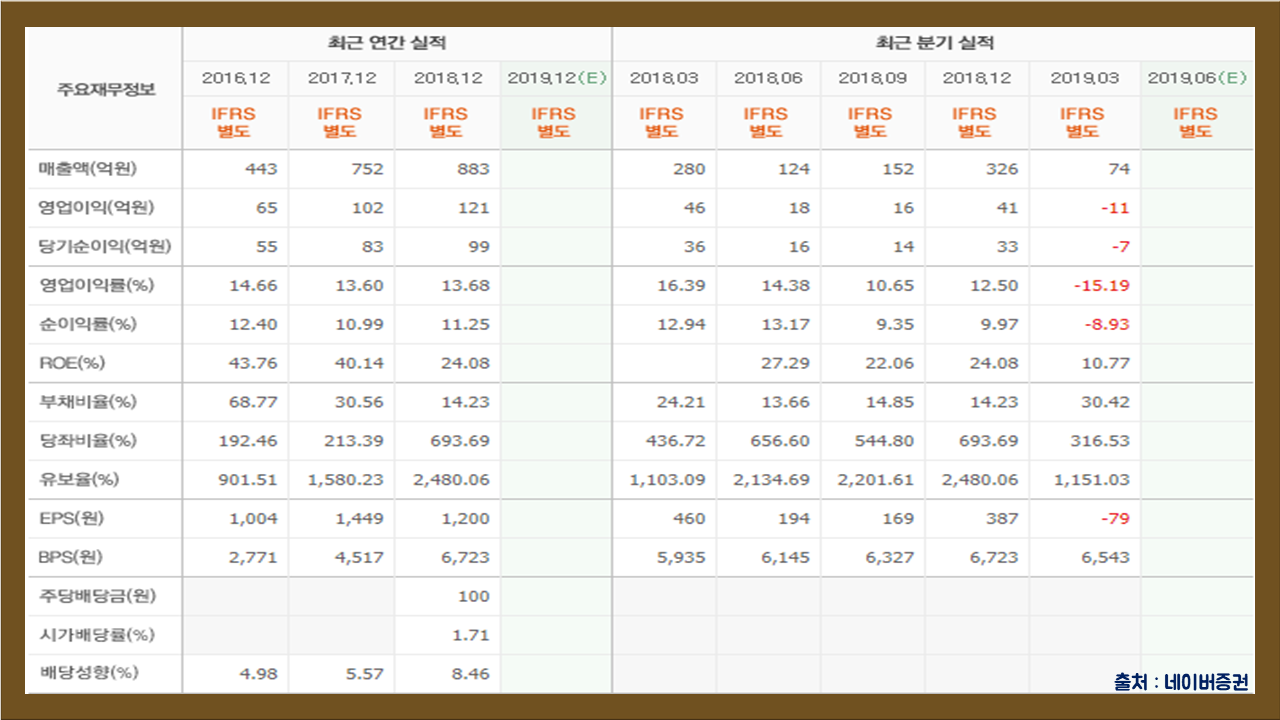This screenshot has height=720, width=1280.
Task: Click the 5,935 BPS value for 2018.03
Action: coord(682,557)
